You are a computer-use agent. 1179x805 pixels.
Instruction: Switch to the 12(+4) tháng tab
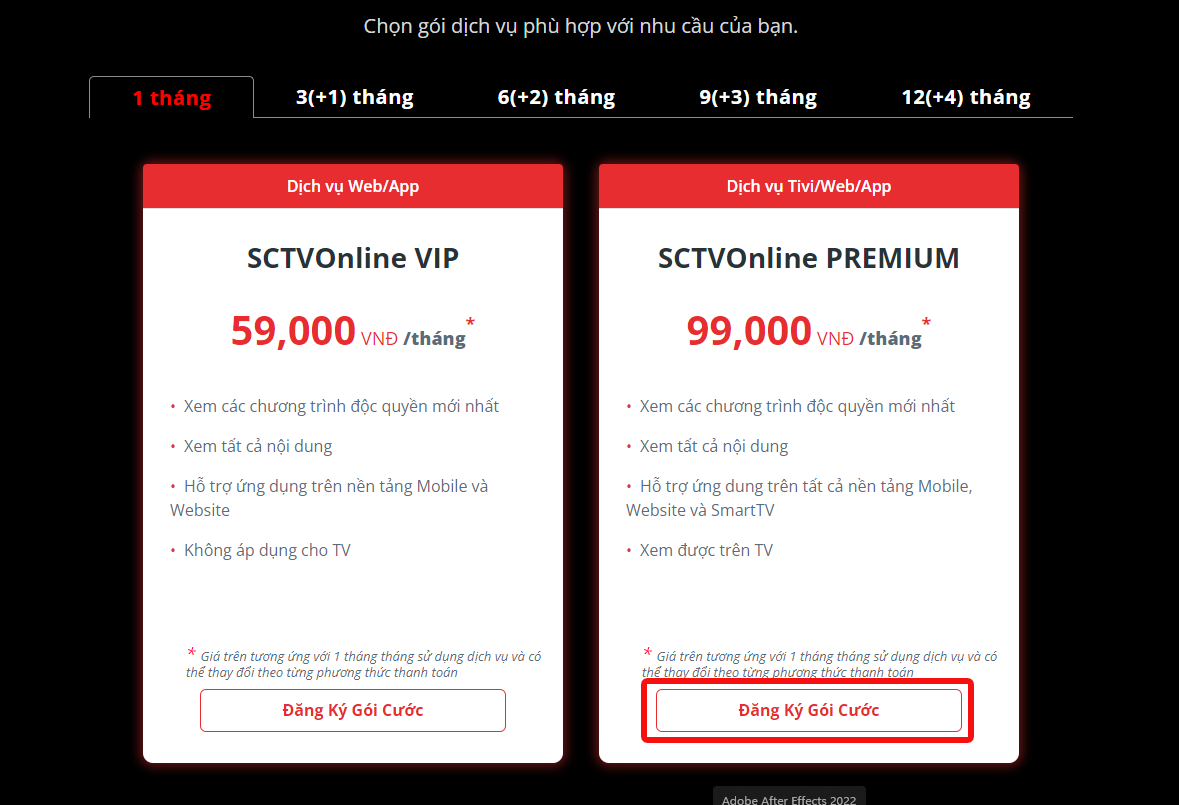(x=966, y=98)
